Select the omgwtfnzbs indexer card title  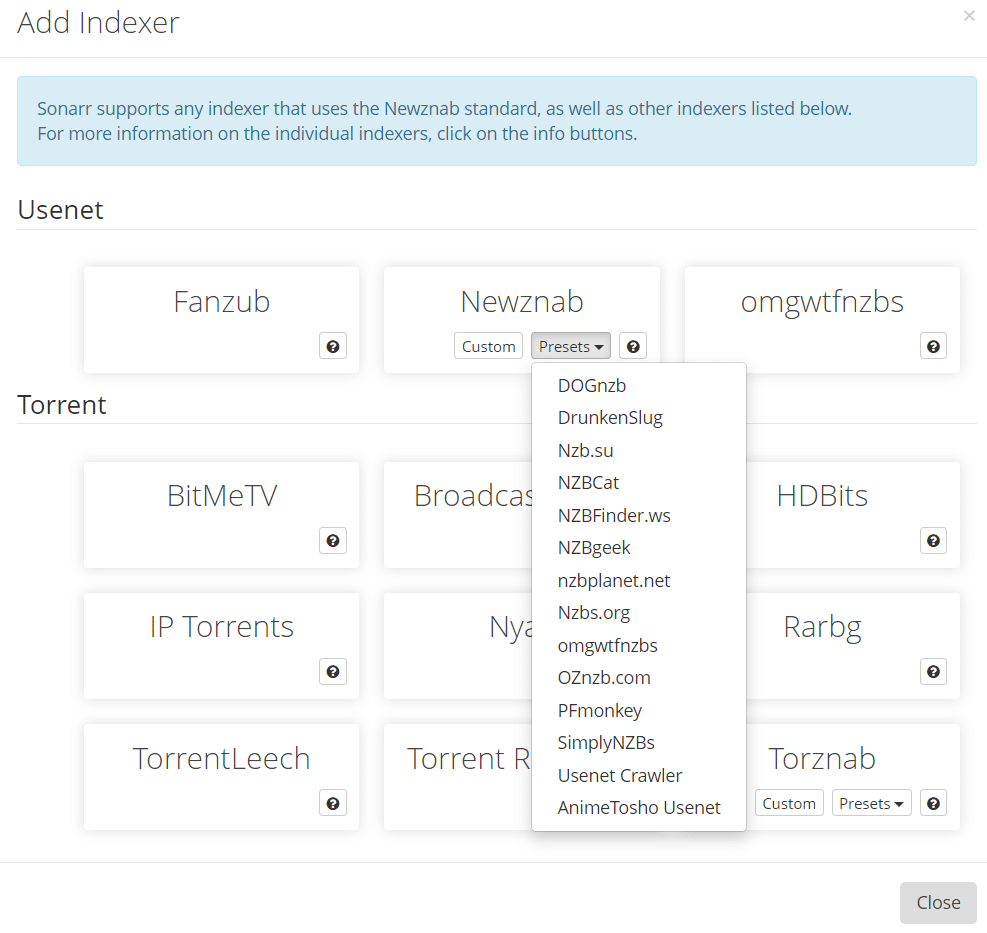tap(822, 302)
